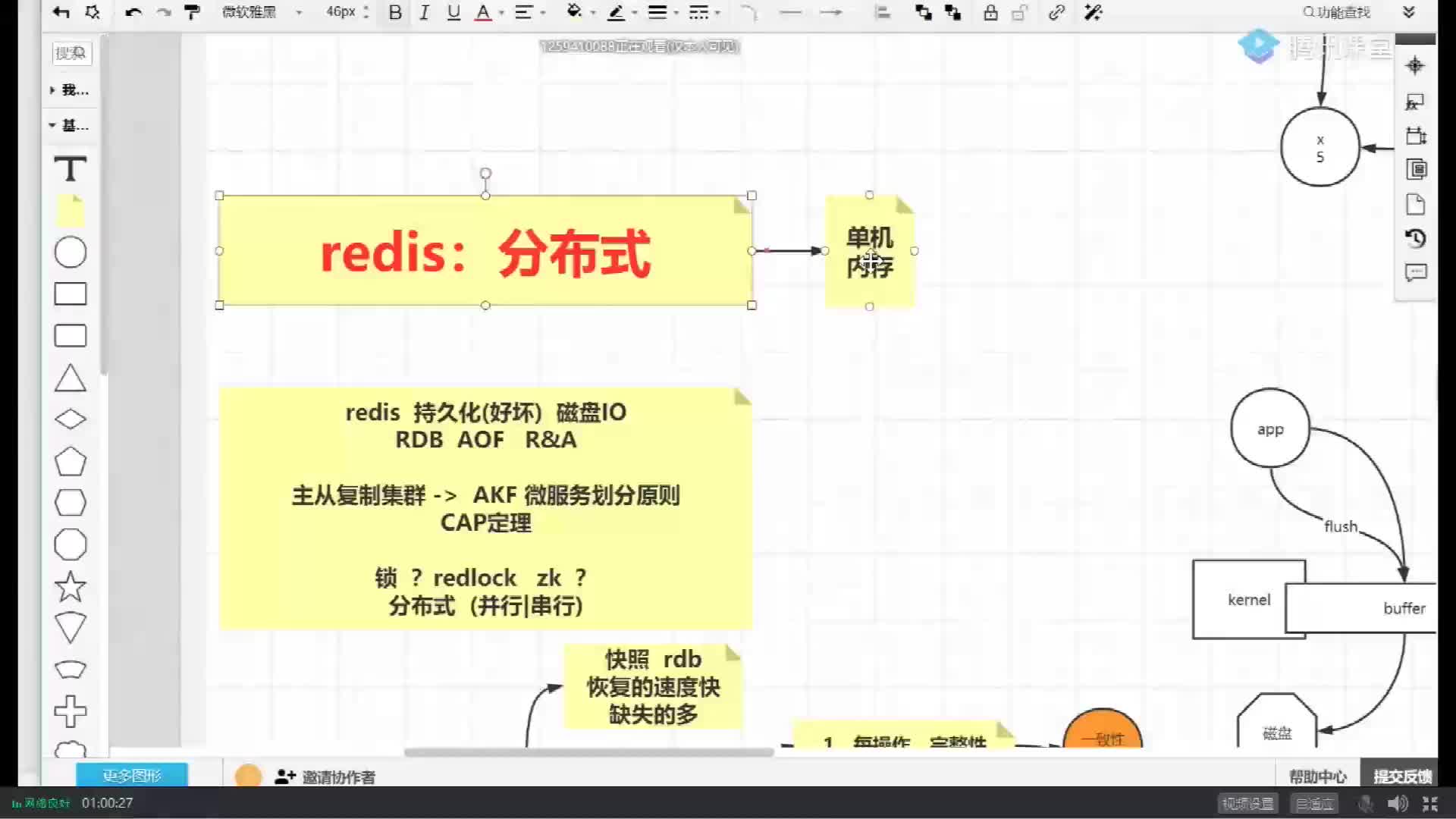Image resolution: width=1456 pixels, height=819 pixels.
Task: Click the 功能查找 function search box
Action: point(1336,12)
